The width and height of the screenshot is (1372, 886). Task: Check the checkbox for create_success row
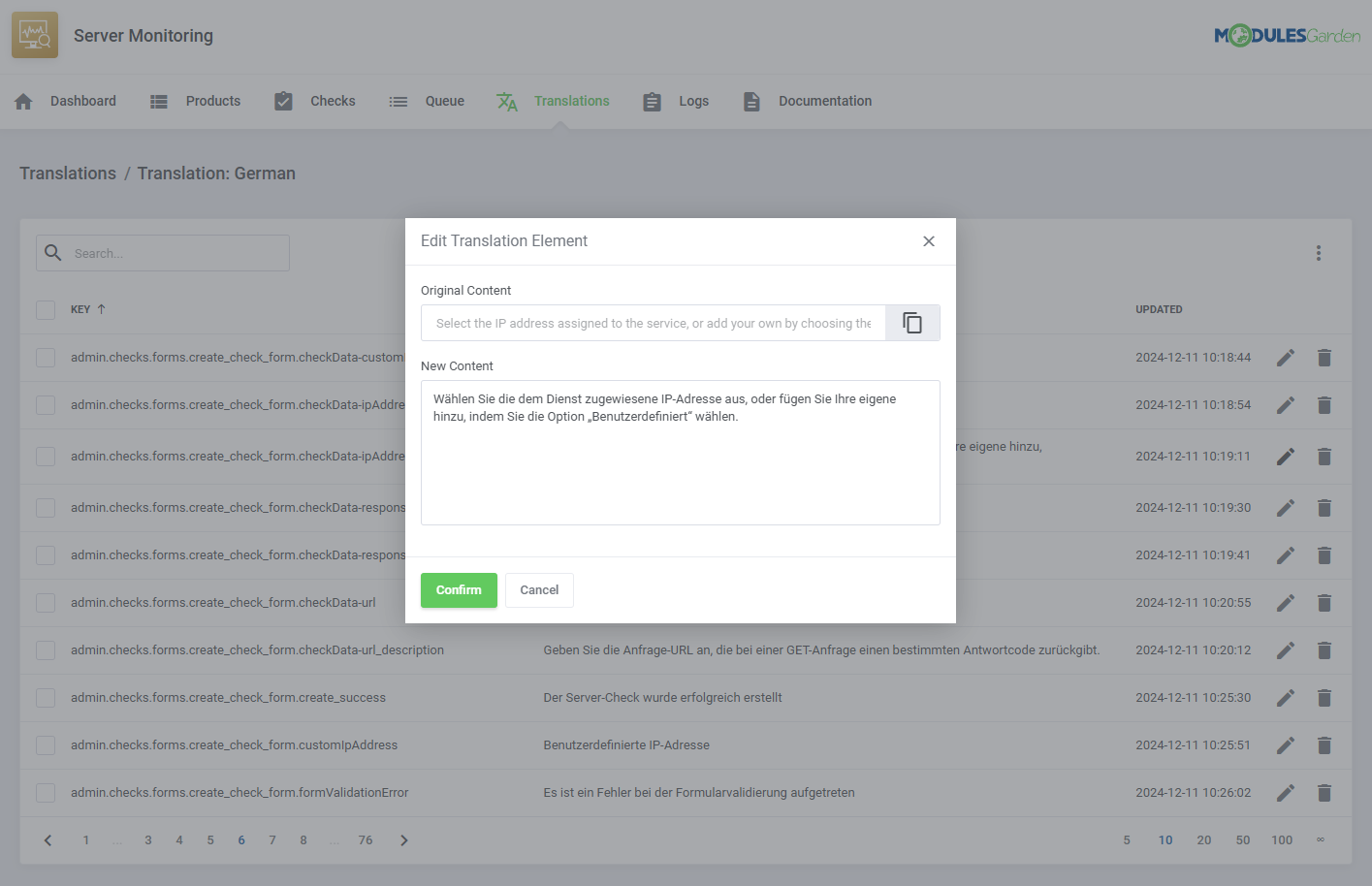(45, 697)
